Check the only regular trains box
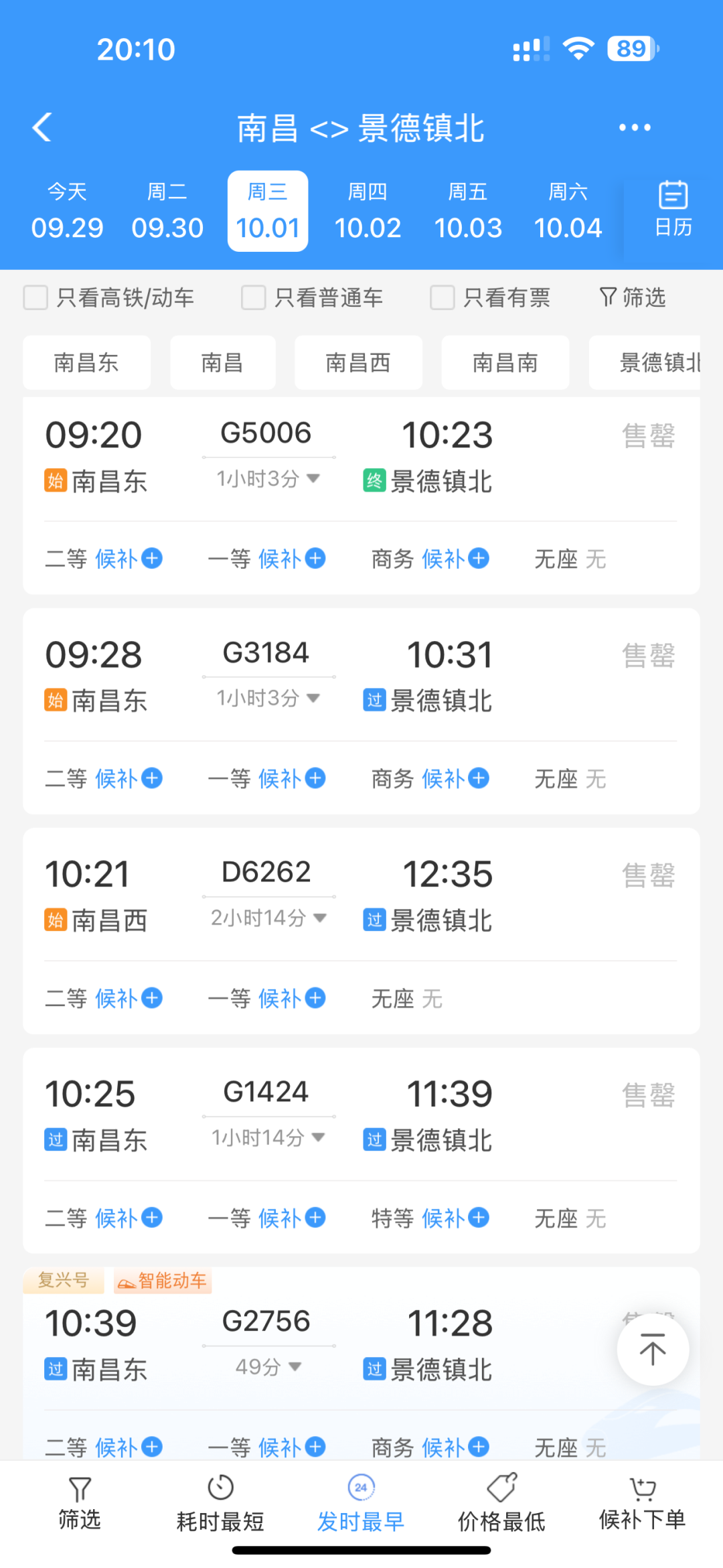Screen dimensions: 723x1568 click(x=253, y=297)
